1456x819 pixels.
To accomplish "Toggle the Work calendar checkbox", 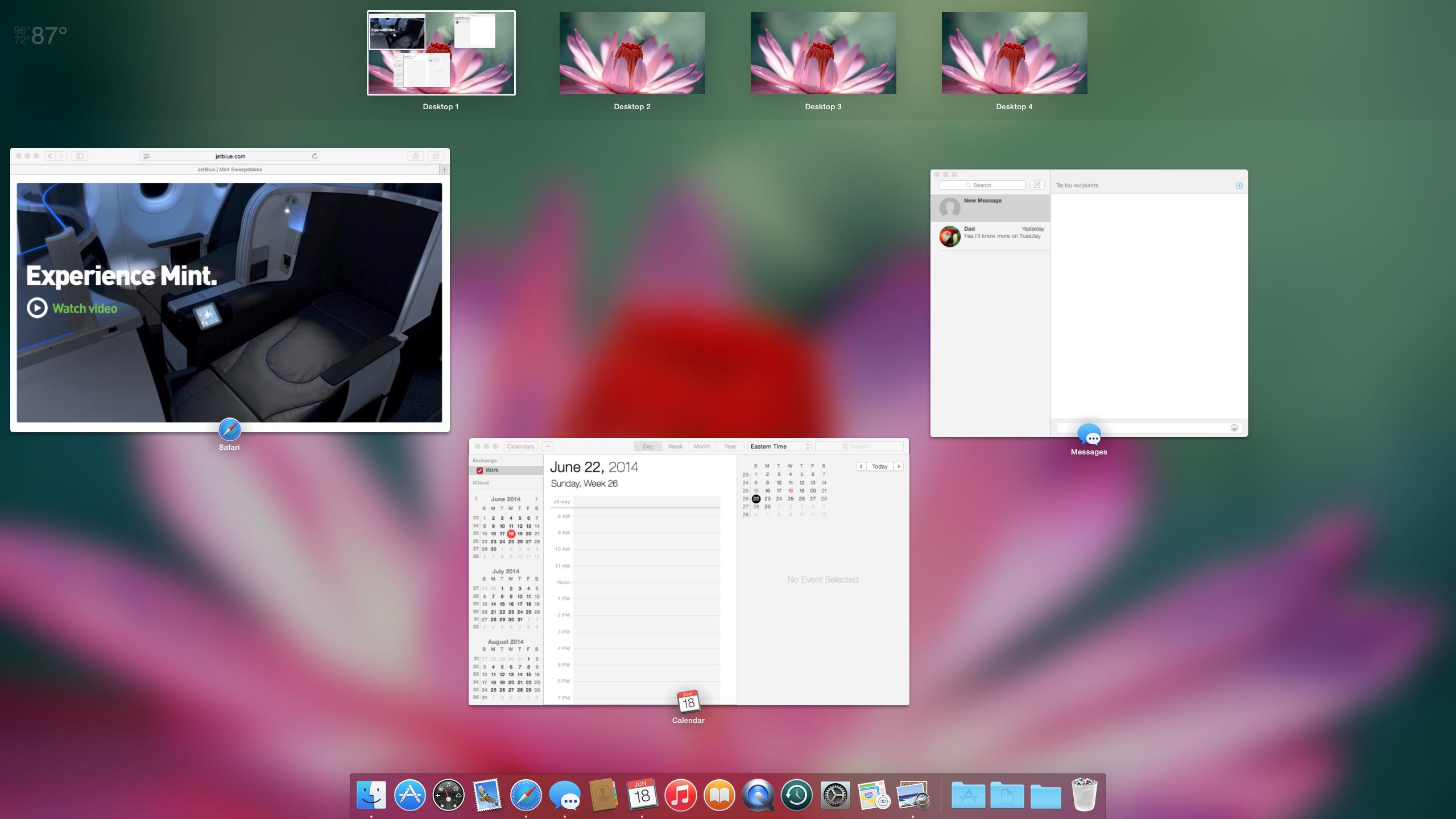I will [479, 470].
